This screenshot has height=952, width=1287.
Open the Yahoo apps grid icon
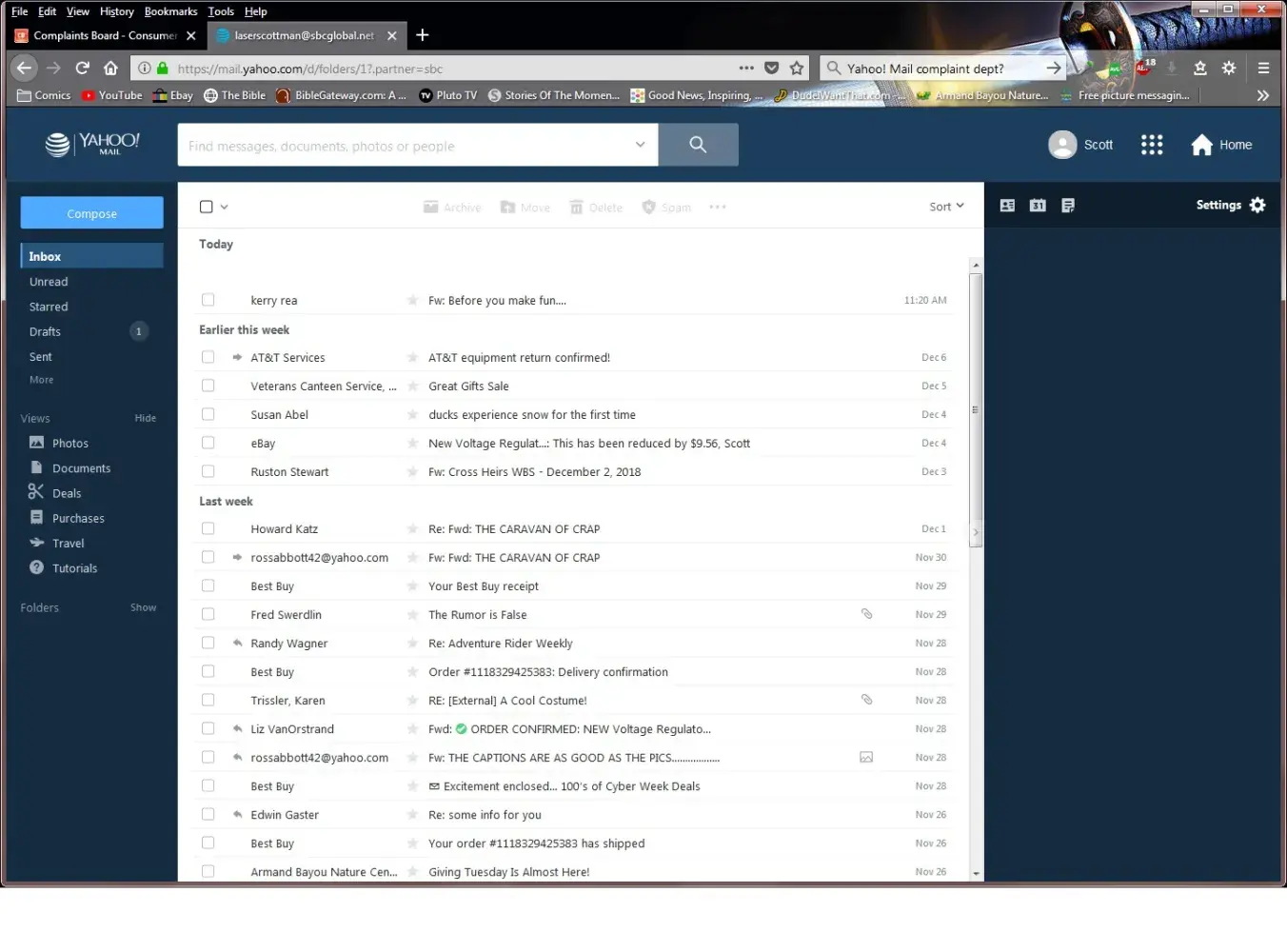pyautogui.click(x=1152, y=145)
